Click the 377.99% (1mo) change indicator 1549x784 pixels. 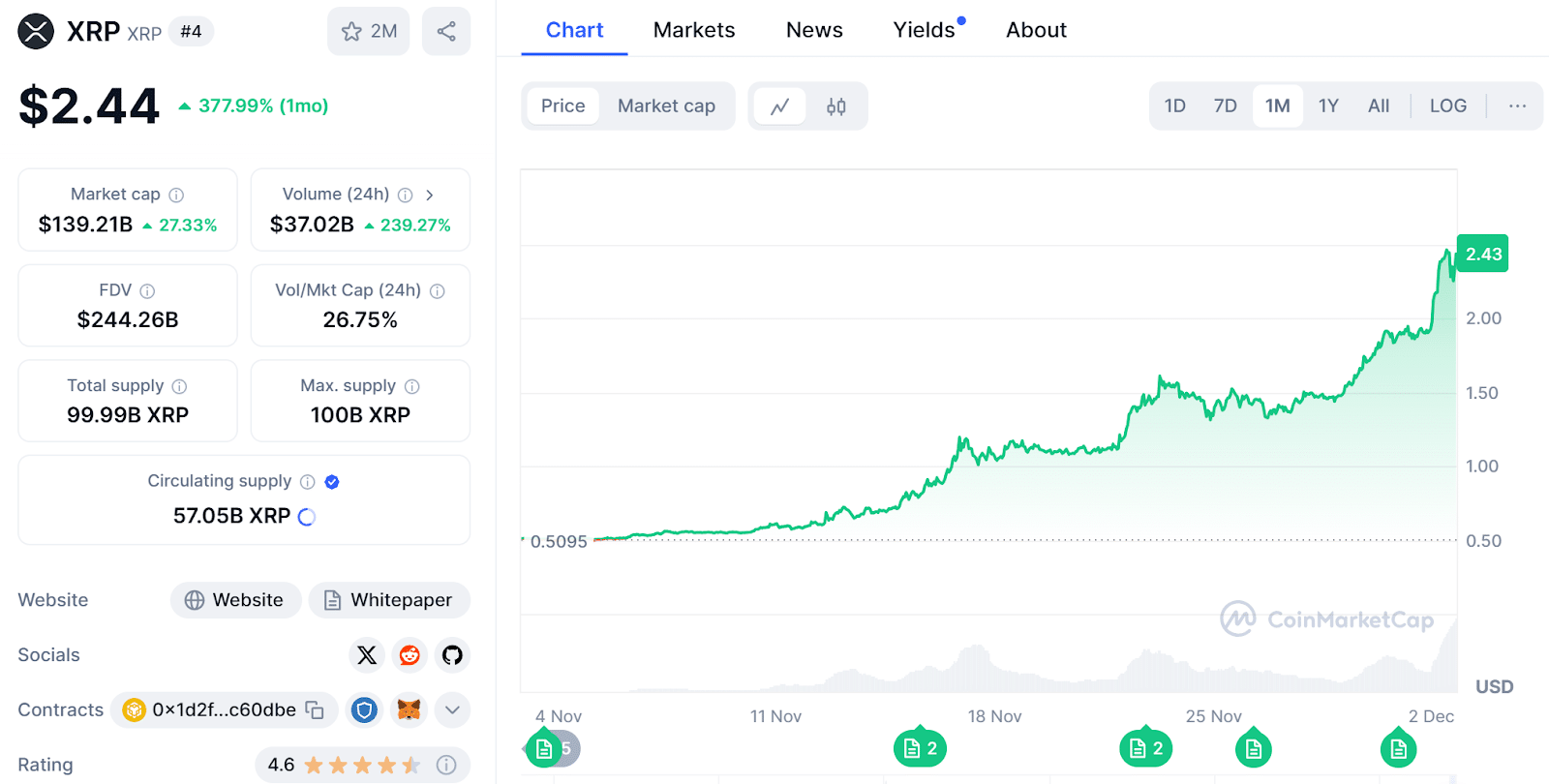pyautogui.click(x=254, y=106)
